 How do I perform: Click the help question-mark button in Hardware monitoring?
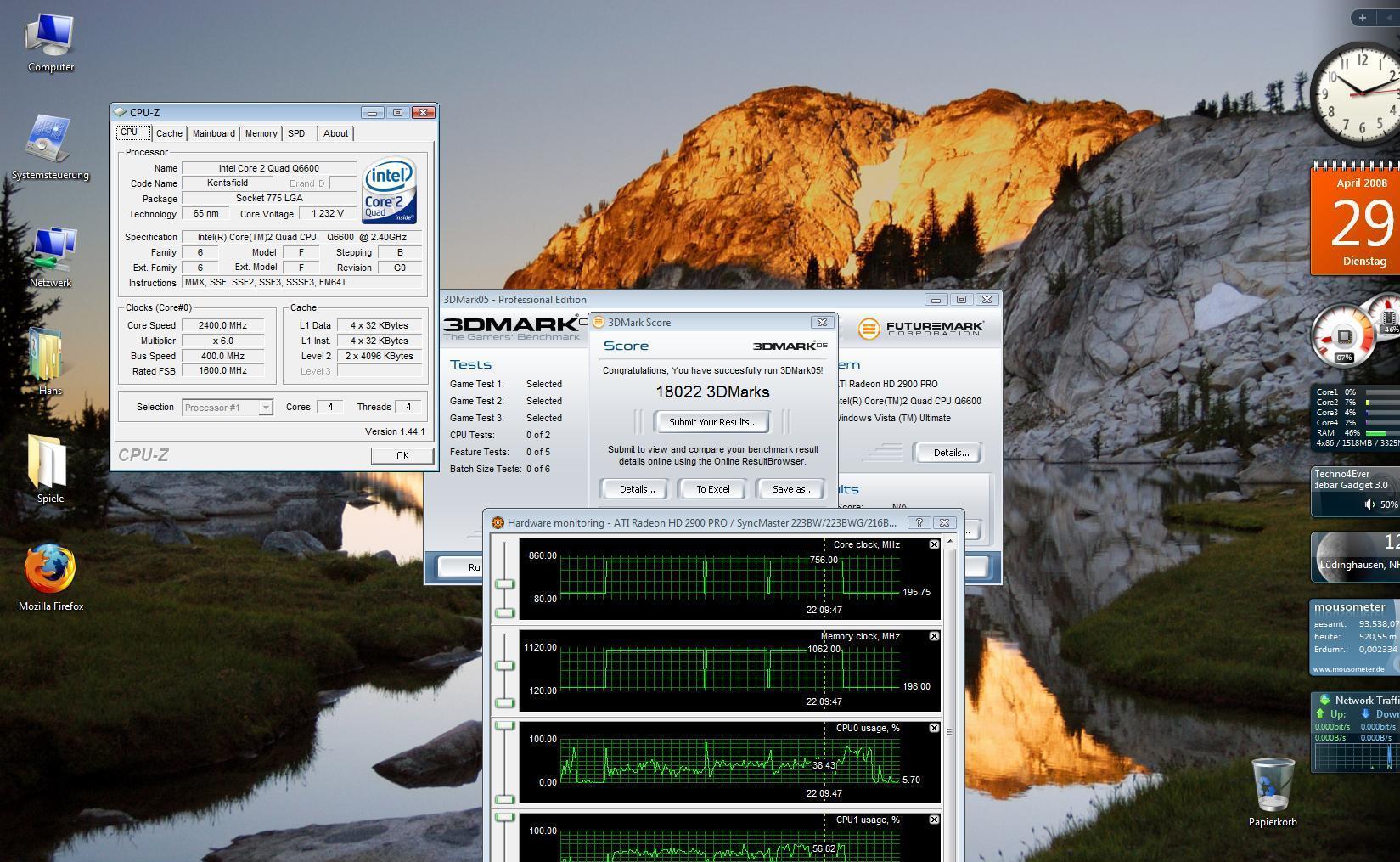pos(919,523)
